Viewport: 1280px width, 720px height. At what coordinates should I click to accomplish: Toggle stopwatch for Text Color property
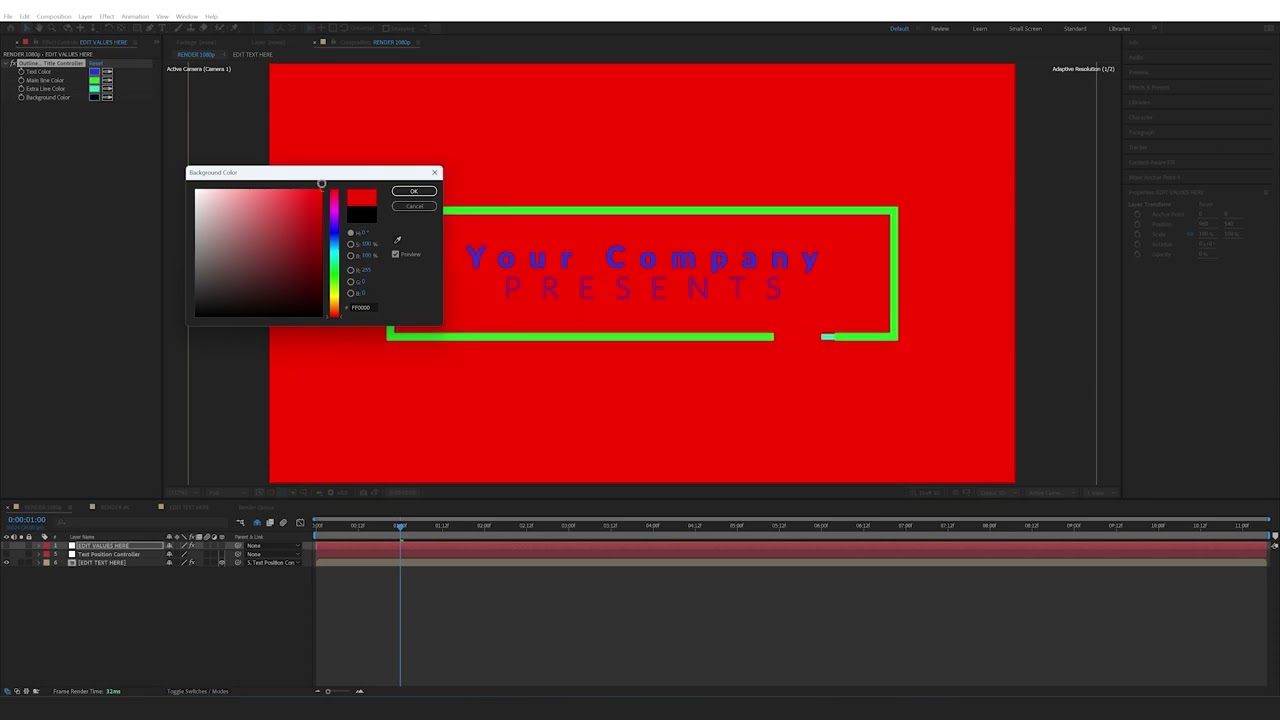coord(21,72)
